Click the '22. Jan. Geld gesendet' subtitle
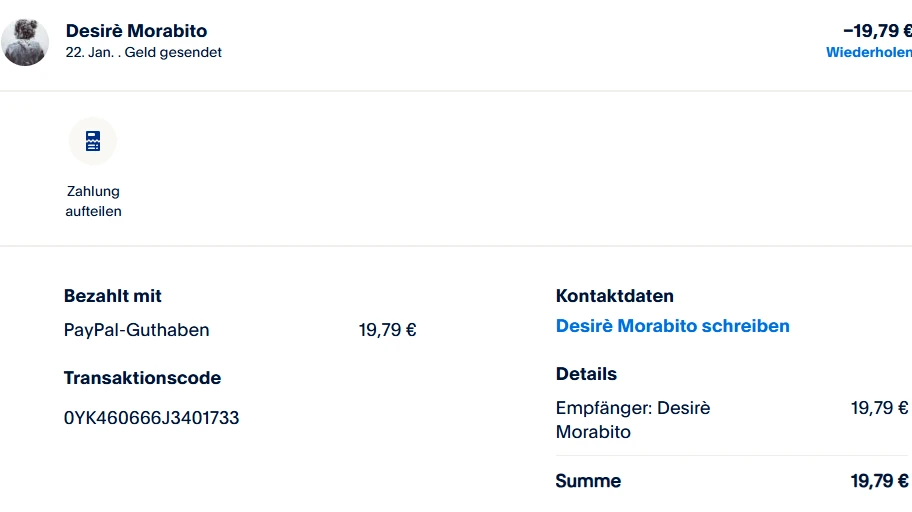 click(143, 53)
